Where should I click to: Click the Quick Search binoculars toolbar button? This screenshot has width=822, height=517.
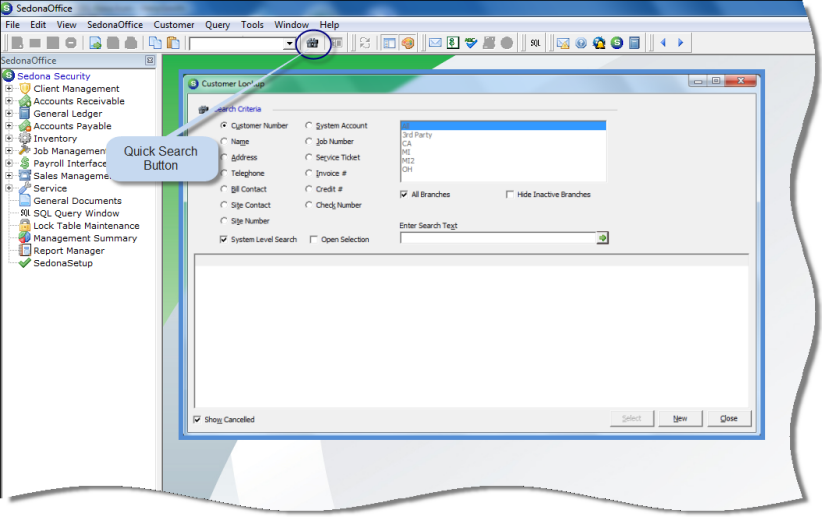point(312,43)
